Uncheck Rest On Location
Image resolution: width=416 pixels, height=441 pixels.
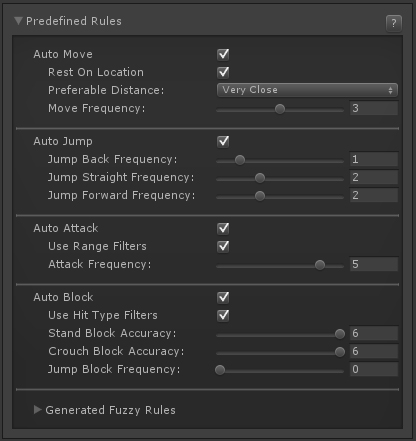click(x=223, y=72)
